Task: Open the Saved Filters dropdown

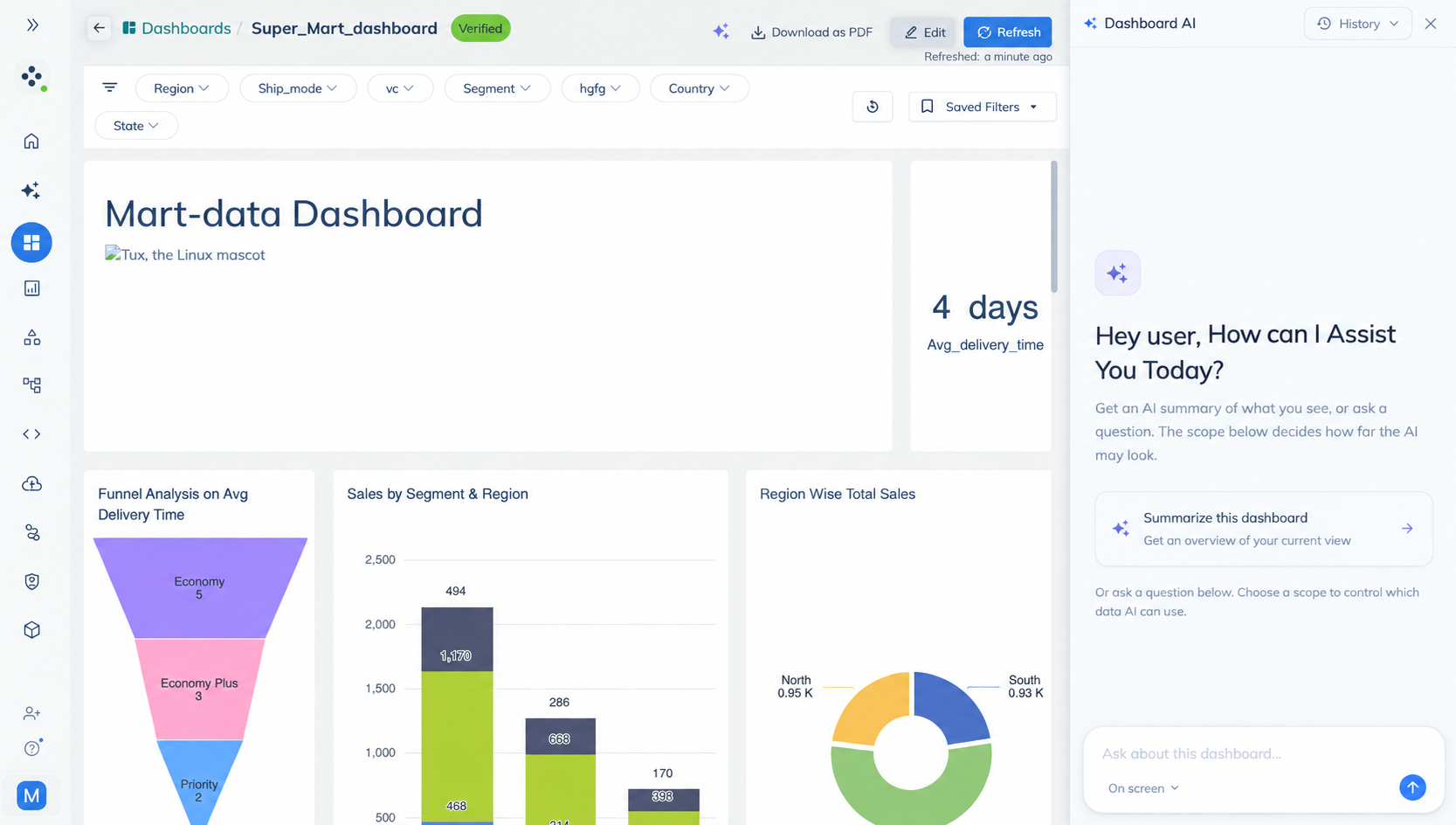Action: click(983, 107)
